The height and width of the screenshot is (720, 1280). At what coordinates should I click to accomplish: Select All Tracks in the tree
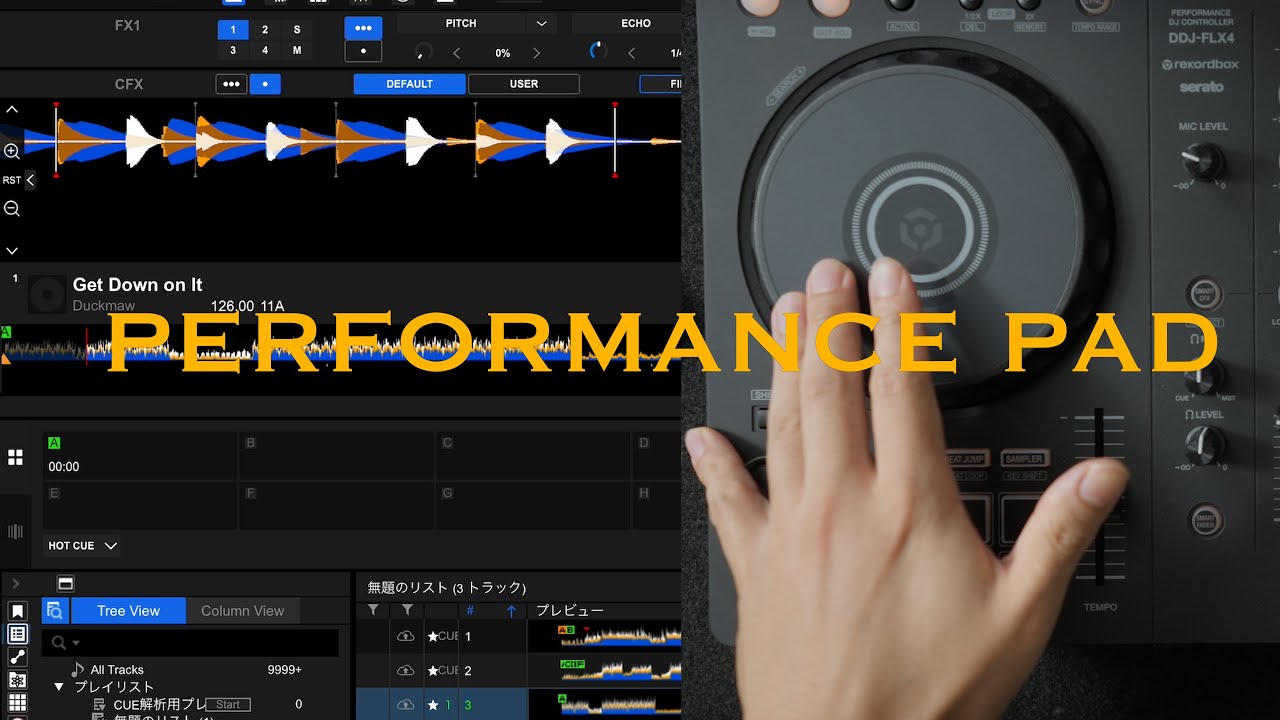pos(117,670)
